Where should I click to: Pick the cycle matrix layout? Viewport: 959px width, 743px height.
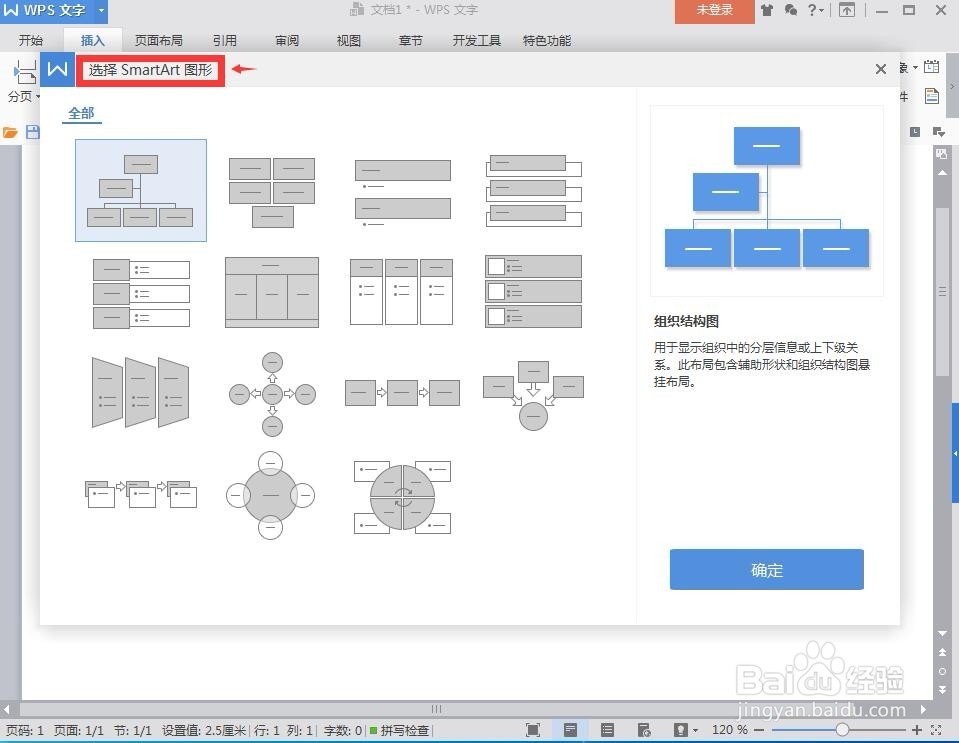pyautogui.click(x=402, y=498)
